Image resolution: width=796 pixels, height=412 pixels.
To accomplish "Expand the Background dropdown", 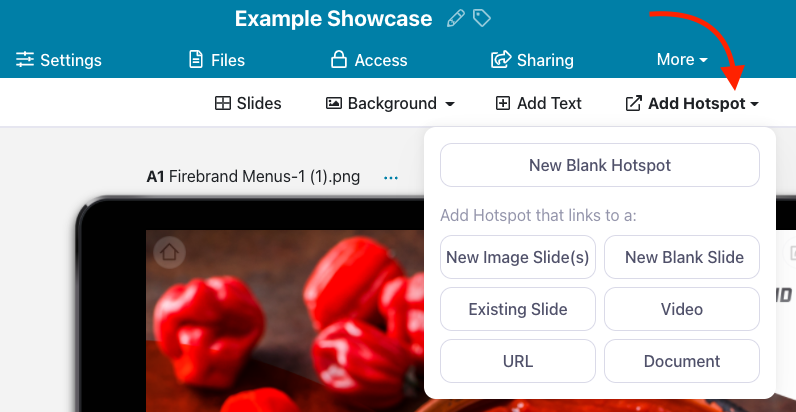I will (x=391, y=103).
